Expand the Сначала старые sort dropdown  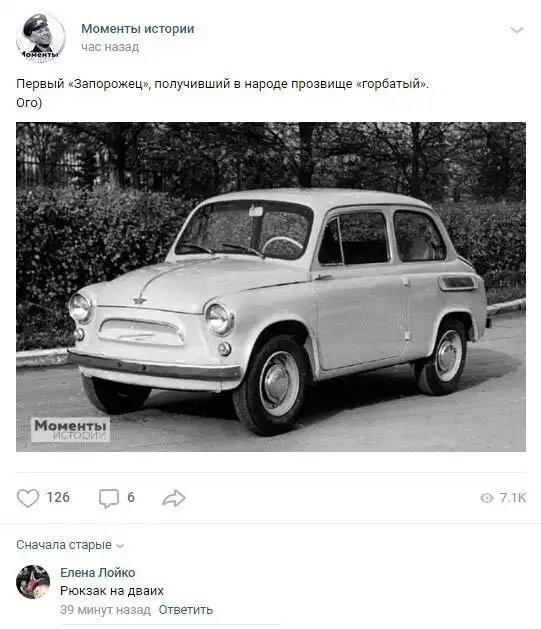pyautogui.click(x=70, y=545)
